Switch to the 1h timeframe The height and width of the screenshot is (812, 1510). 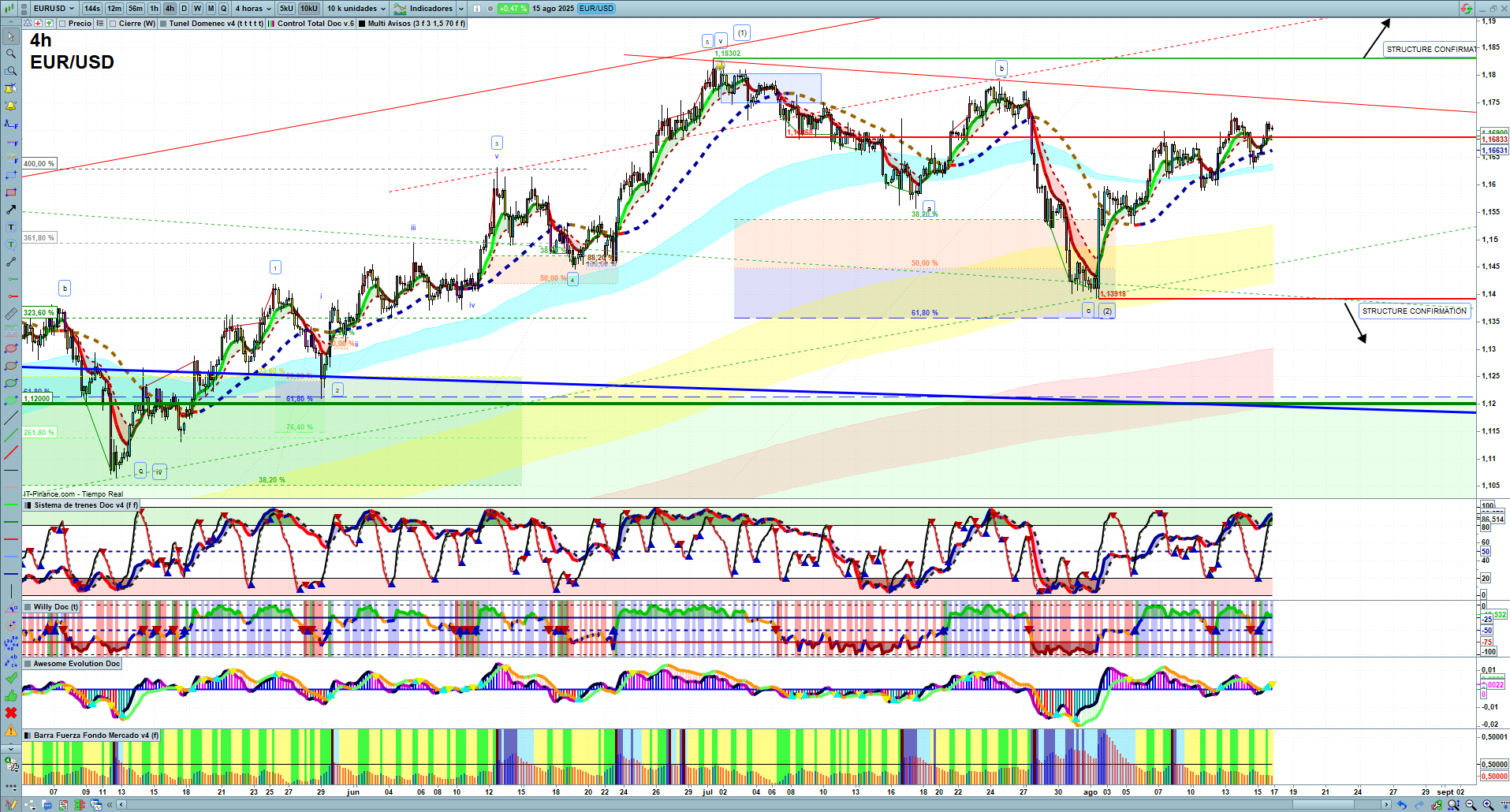pos(155,9)
